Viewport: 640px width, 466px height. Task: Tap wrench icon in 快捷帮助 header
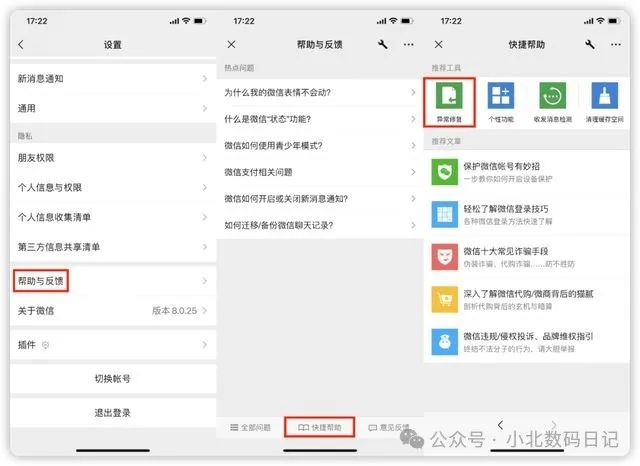(x=590, y=44)
